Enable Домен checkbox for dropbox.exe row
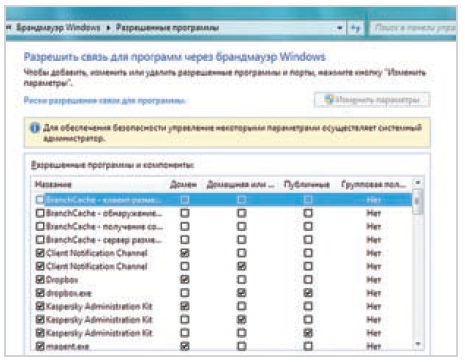Viewport: 465px width, 362px height. point(185,293)
